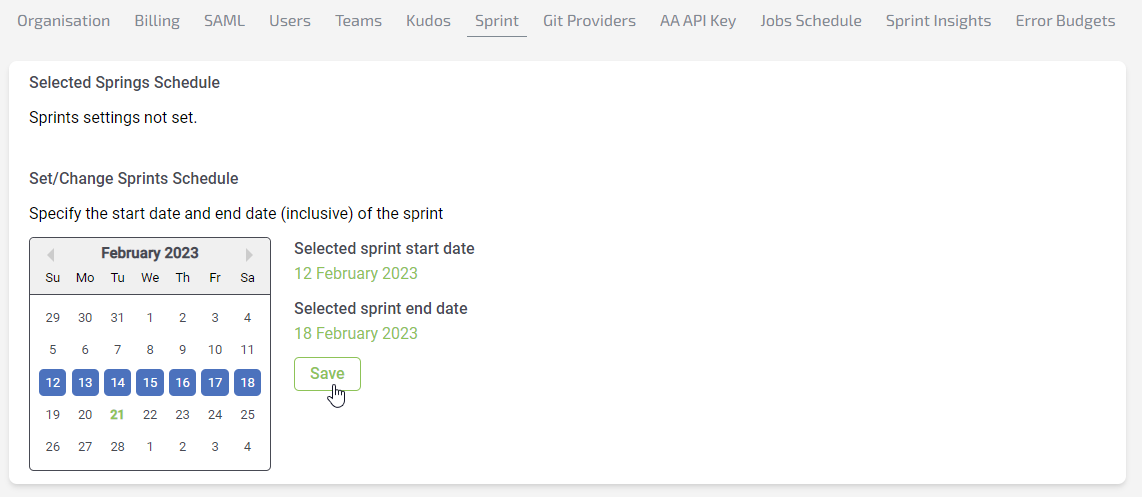This screenshot has width=1142, height=497.
Task: Open the Error Budgets tab
Action: point(1065,21)
